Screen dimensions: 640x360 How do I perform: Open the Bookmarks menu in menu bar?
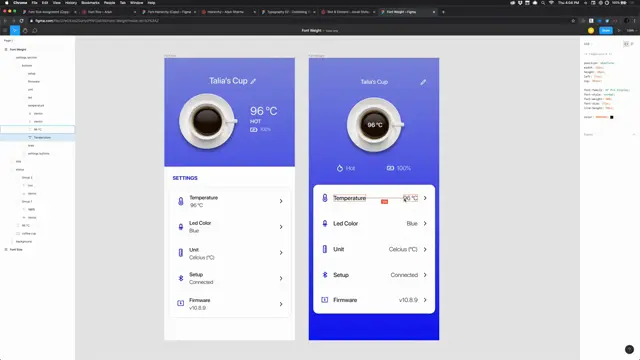point(90,2)
